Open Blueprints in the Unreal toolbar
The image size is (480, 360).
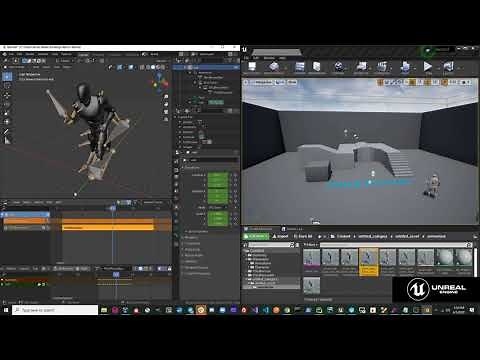point(362,67)
